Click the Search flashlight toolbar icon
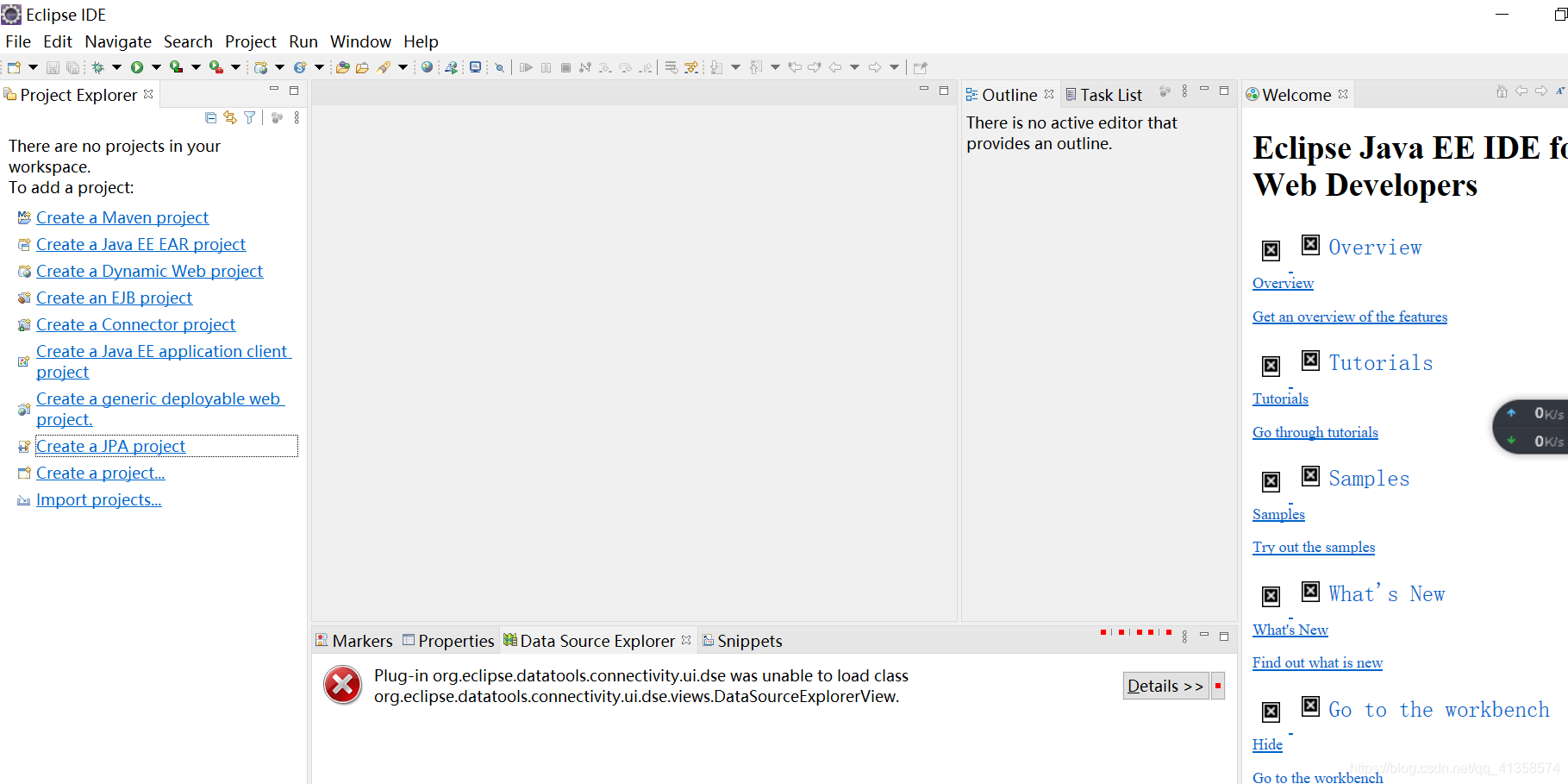1568x784 pixels. (x=384, y=67)
